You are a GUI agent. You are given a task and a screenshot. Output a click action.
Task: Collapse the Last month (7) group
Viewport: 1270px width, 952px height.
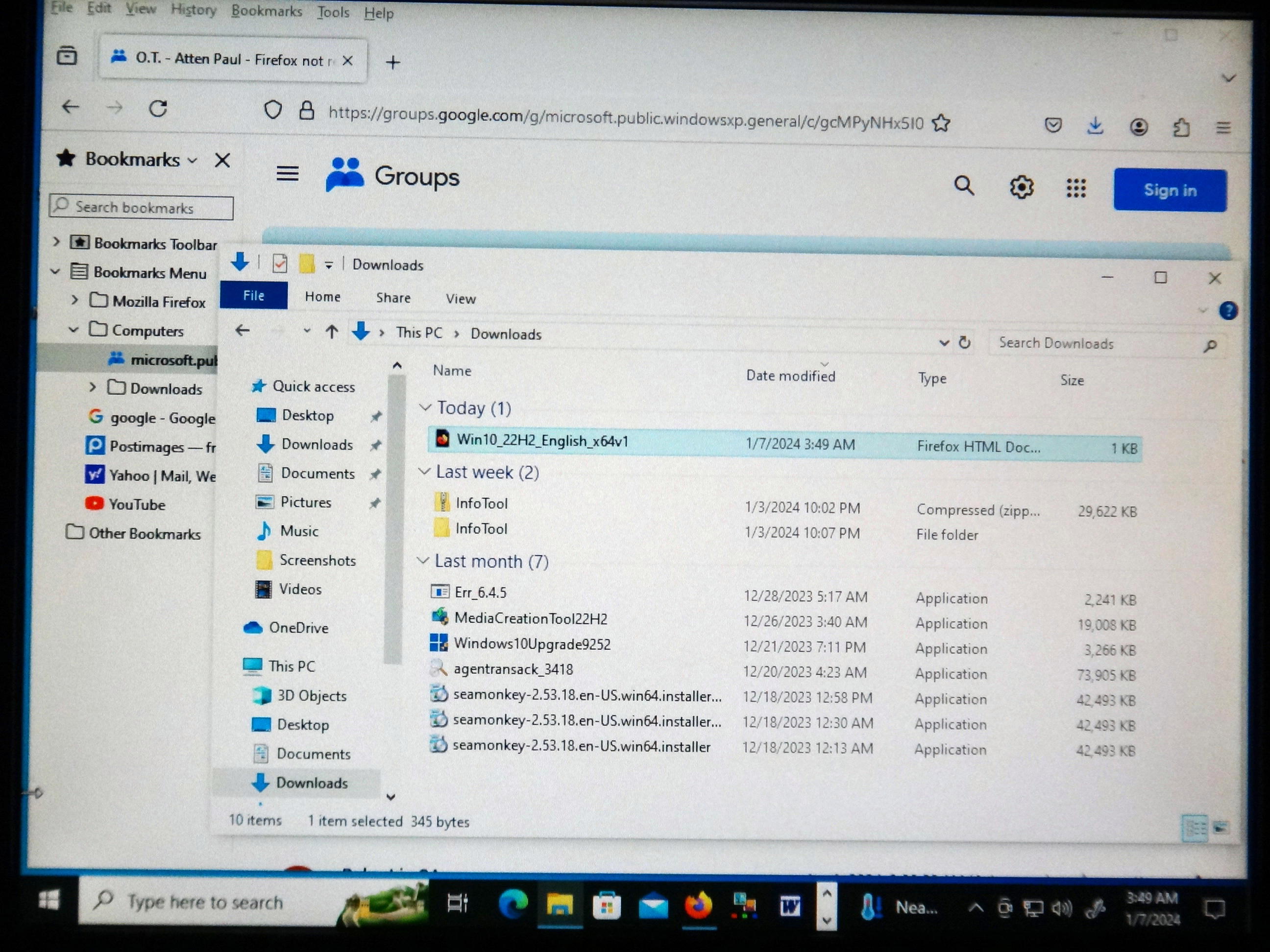click(x=422, y=560)
